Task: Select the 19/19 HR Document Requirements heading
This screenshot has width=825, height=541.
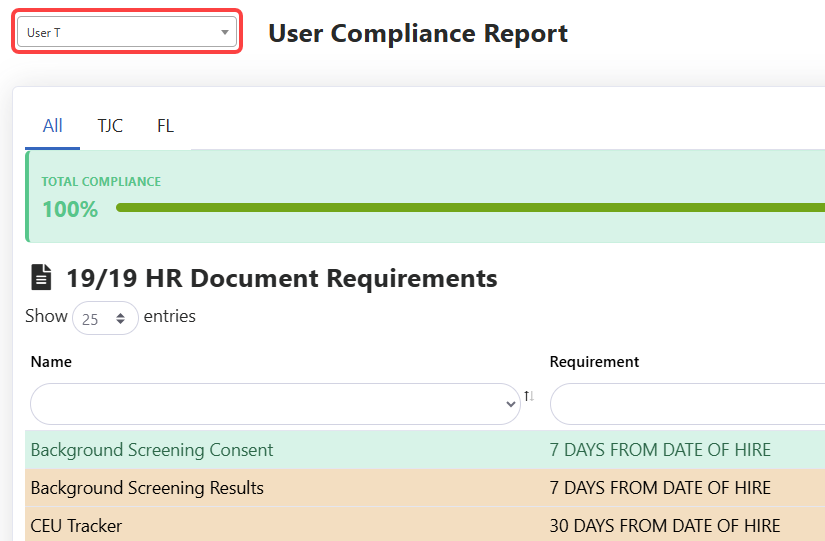Action: 281,278
